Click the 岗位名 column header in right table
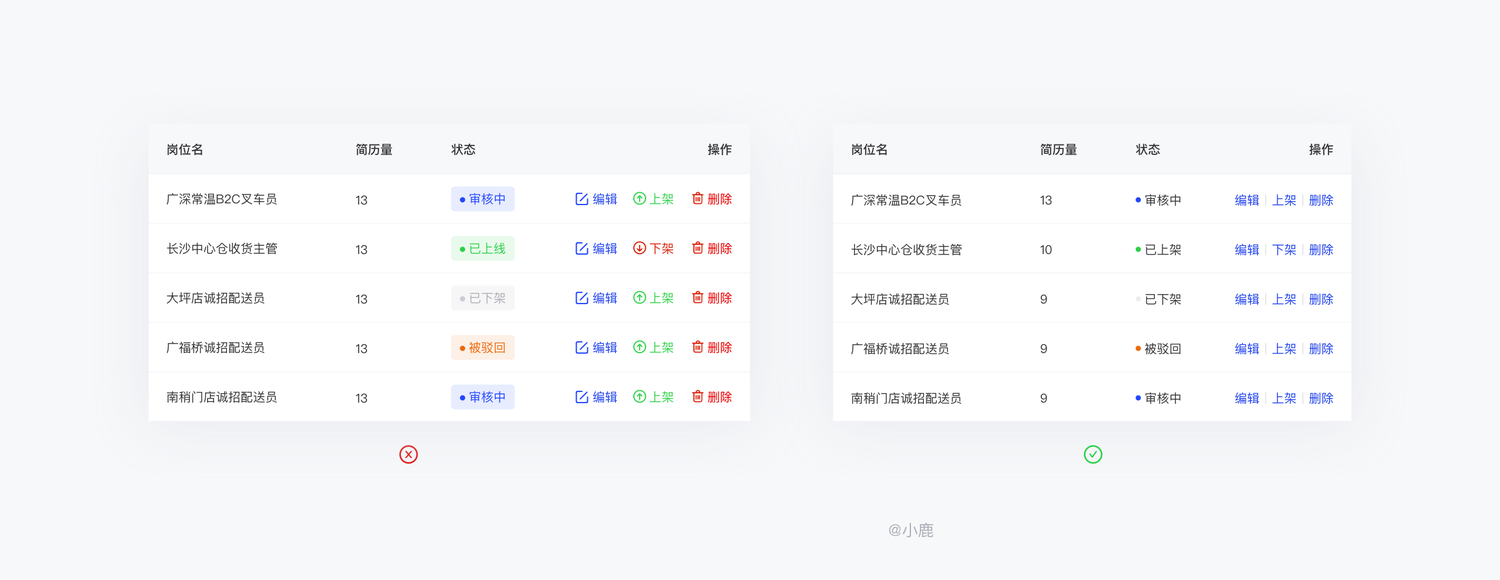Viewport: 1500px width, 580px height. [870, 149]
